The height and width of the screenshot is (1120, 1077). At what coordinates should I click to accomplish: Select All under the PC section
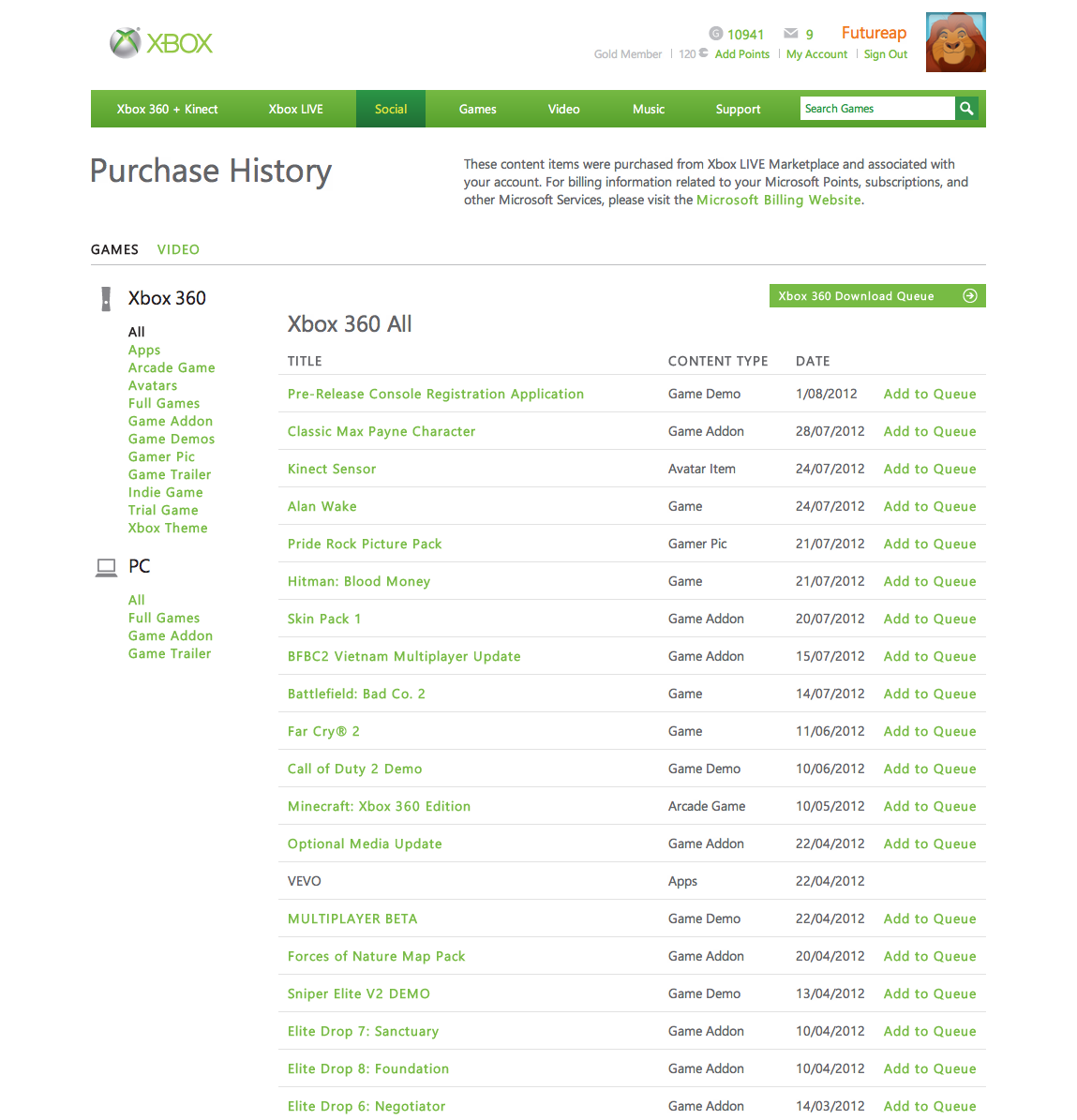[x=137, y=601]
